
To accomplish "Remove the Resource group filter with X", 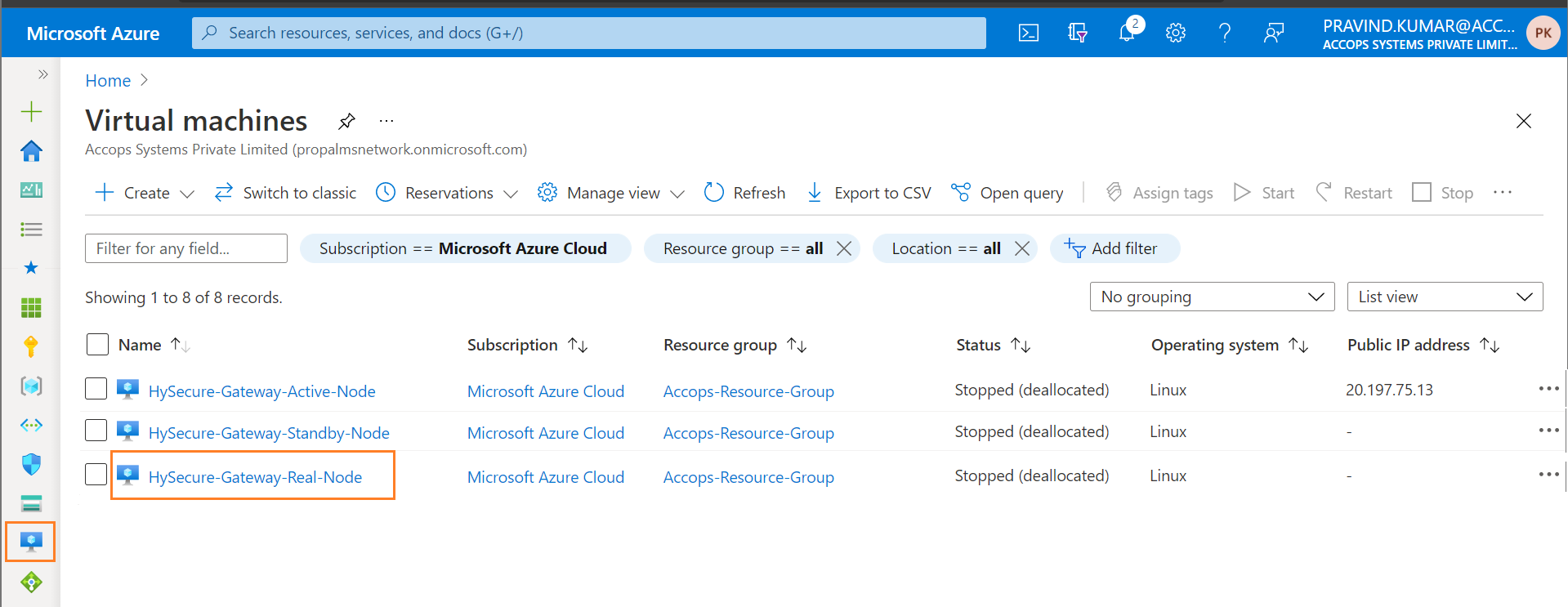I will pos(844,248).
